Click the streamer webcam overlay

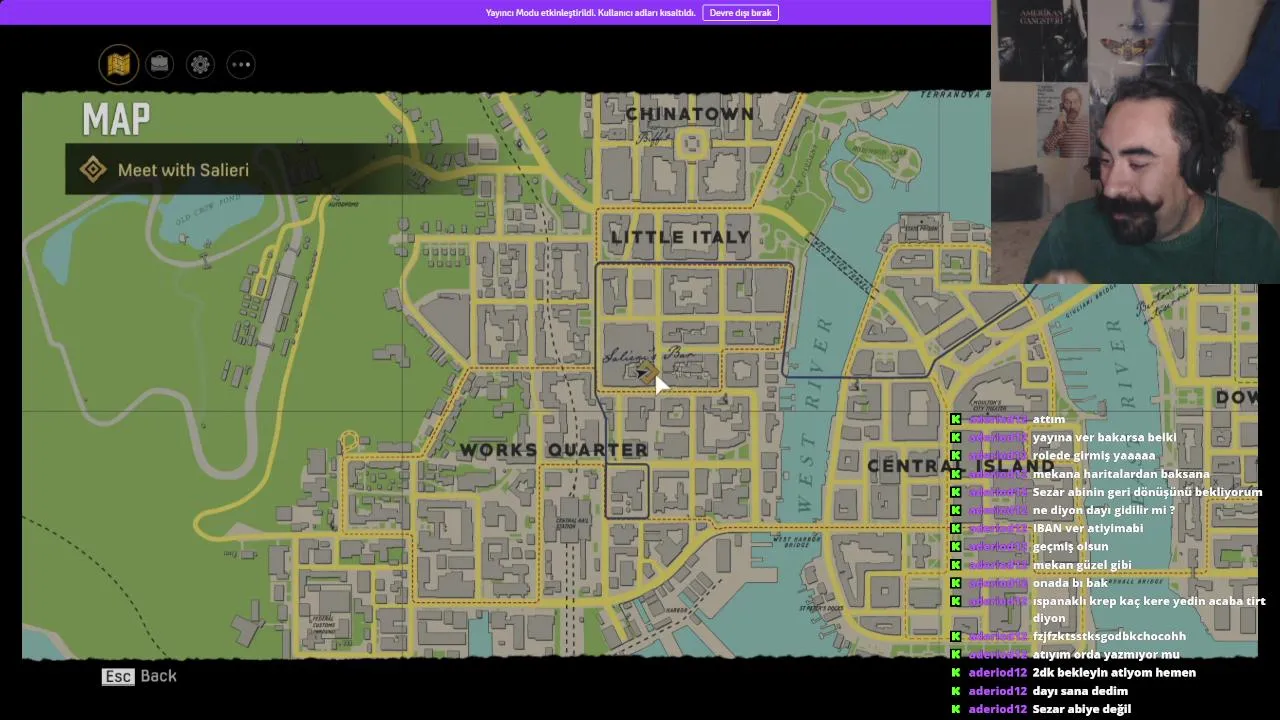click(1135, 142)
